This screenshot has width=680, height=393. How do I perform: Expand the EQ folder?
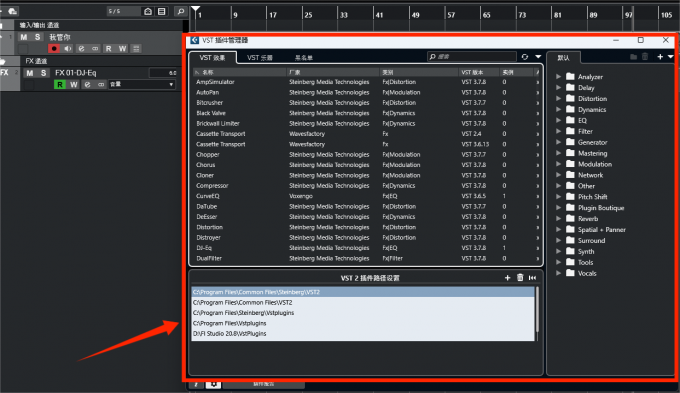(x=559, y=120)
